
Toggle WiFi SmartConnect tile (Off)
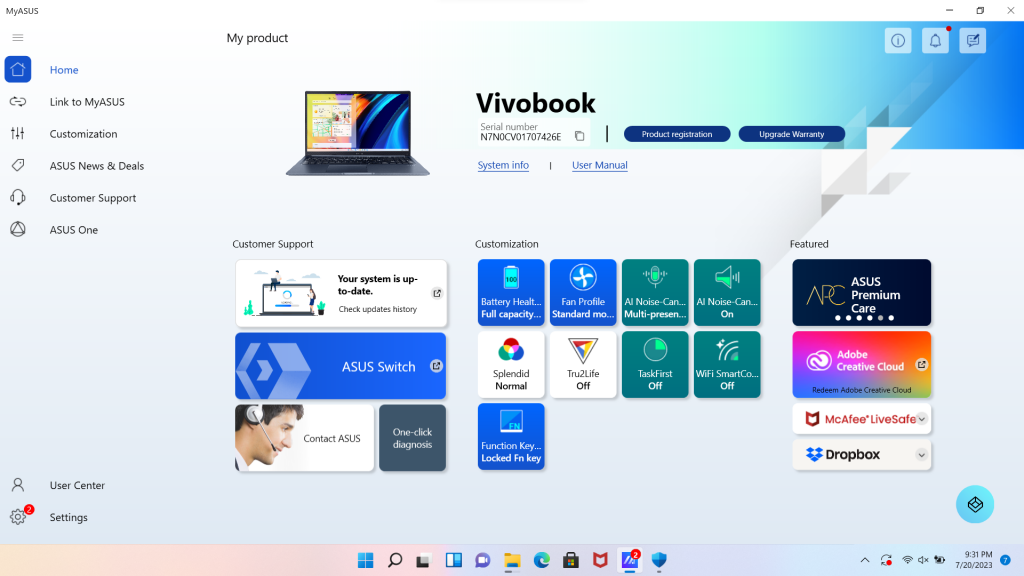pos(727,364)
